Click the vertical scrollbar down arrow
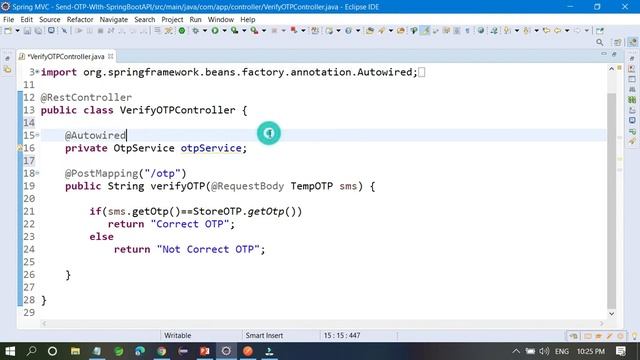 coord(611,313)
